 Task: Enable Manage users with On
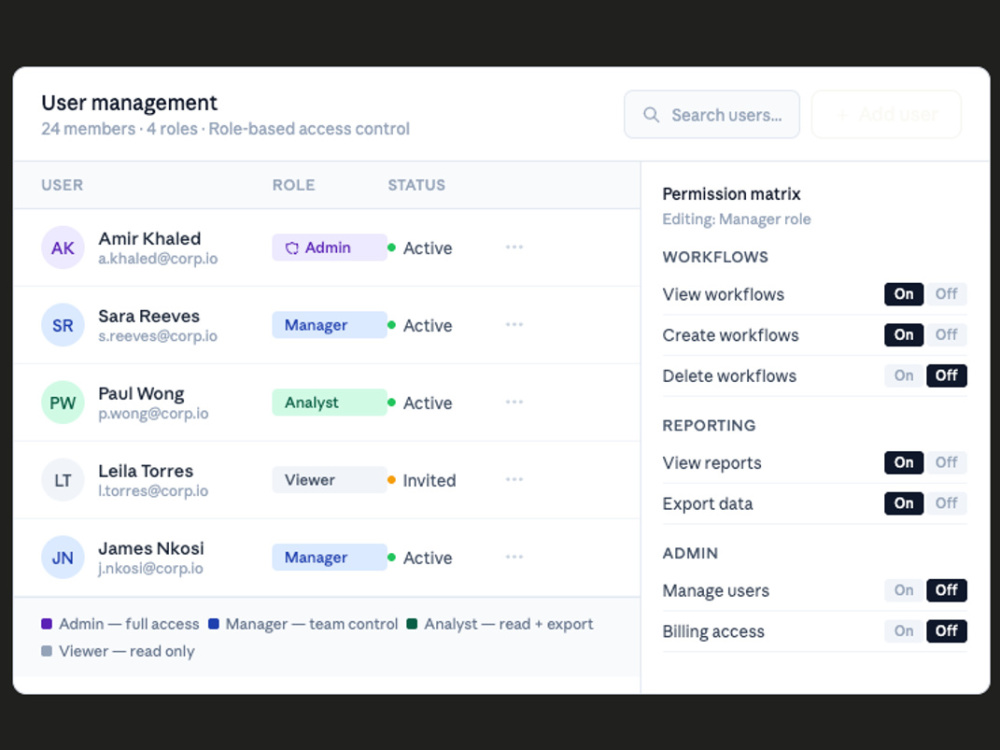[904, 590]
